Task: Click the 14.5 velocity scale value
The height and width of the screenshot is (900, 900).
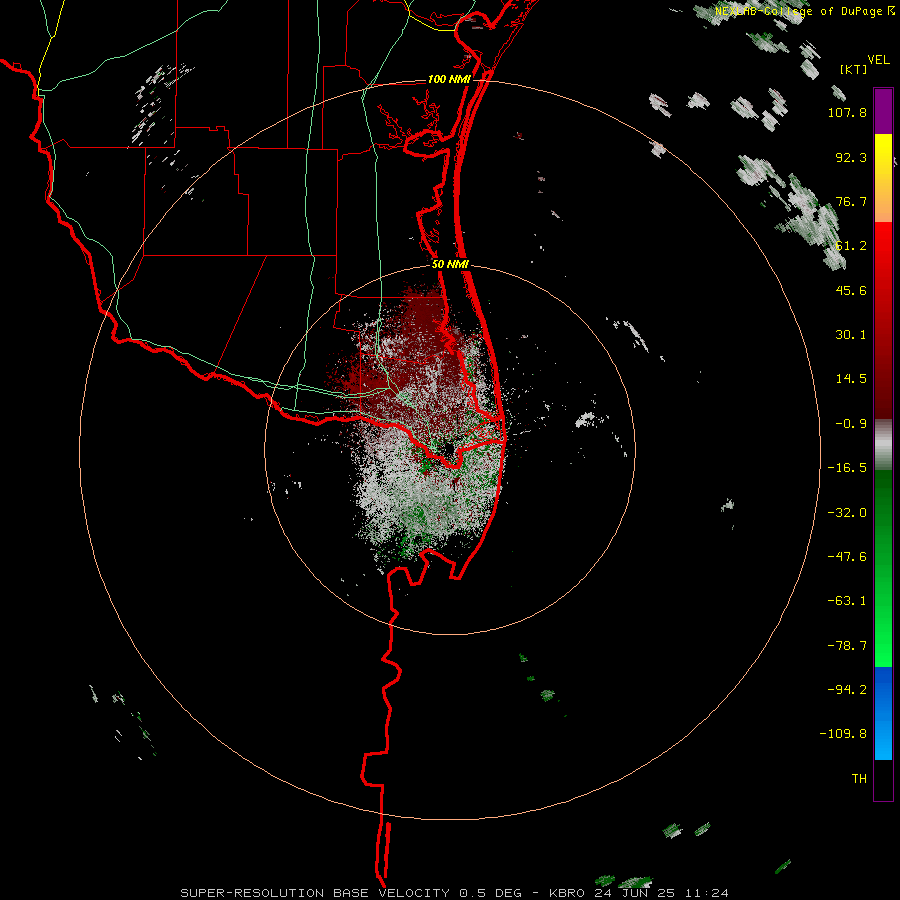Action: coord(851,379)
